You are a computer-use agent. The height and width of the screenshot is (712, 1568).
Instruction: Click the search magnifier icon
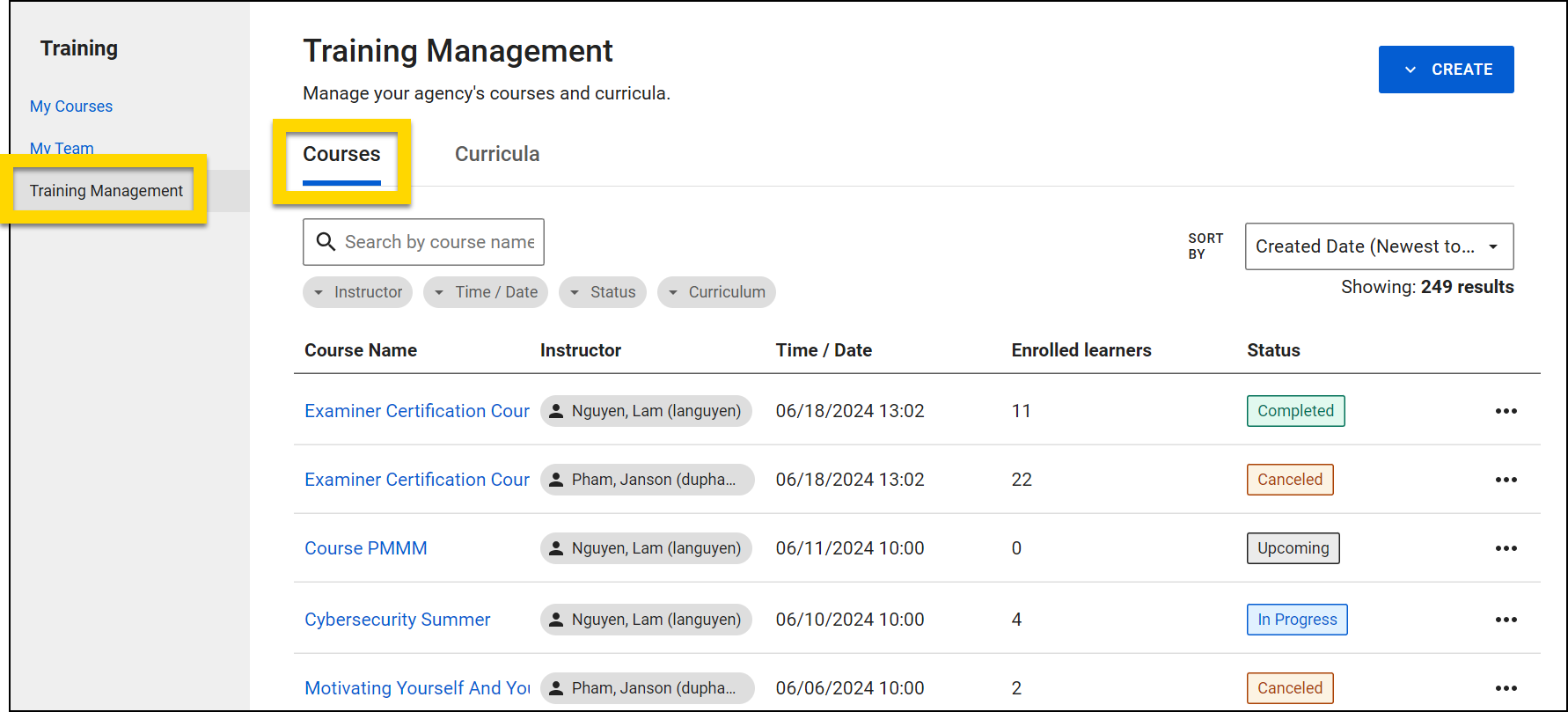[326, 242]
